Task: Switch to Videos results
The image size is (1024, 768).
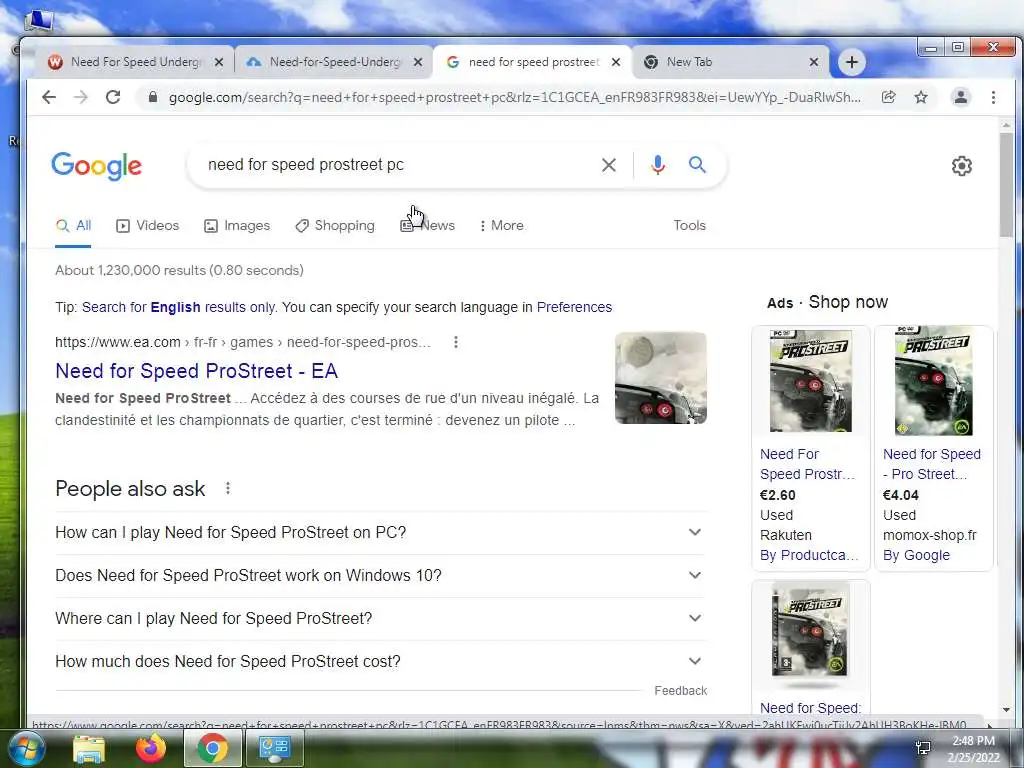Action: (148, 225)
